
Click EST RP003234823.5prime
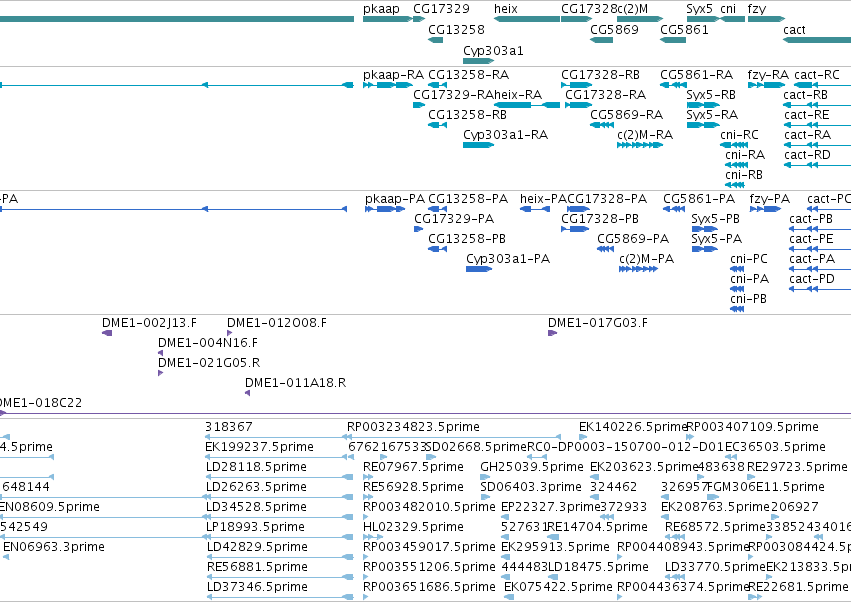point(454,437)
